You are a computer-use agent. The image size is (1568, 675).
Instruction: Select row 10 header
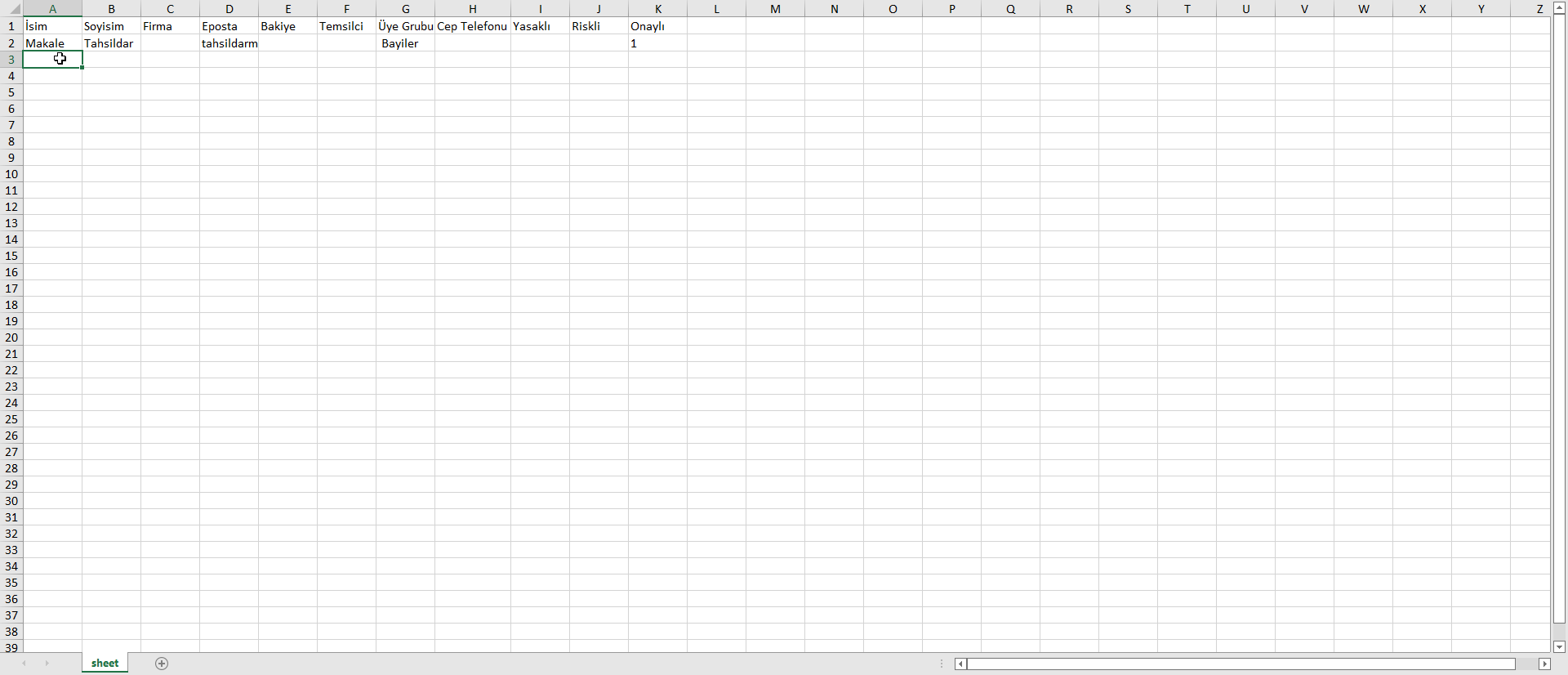click(11, 174)
